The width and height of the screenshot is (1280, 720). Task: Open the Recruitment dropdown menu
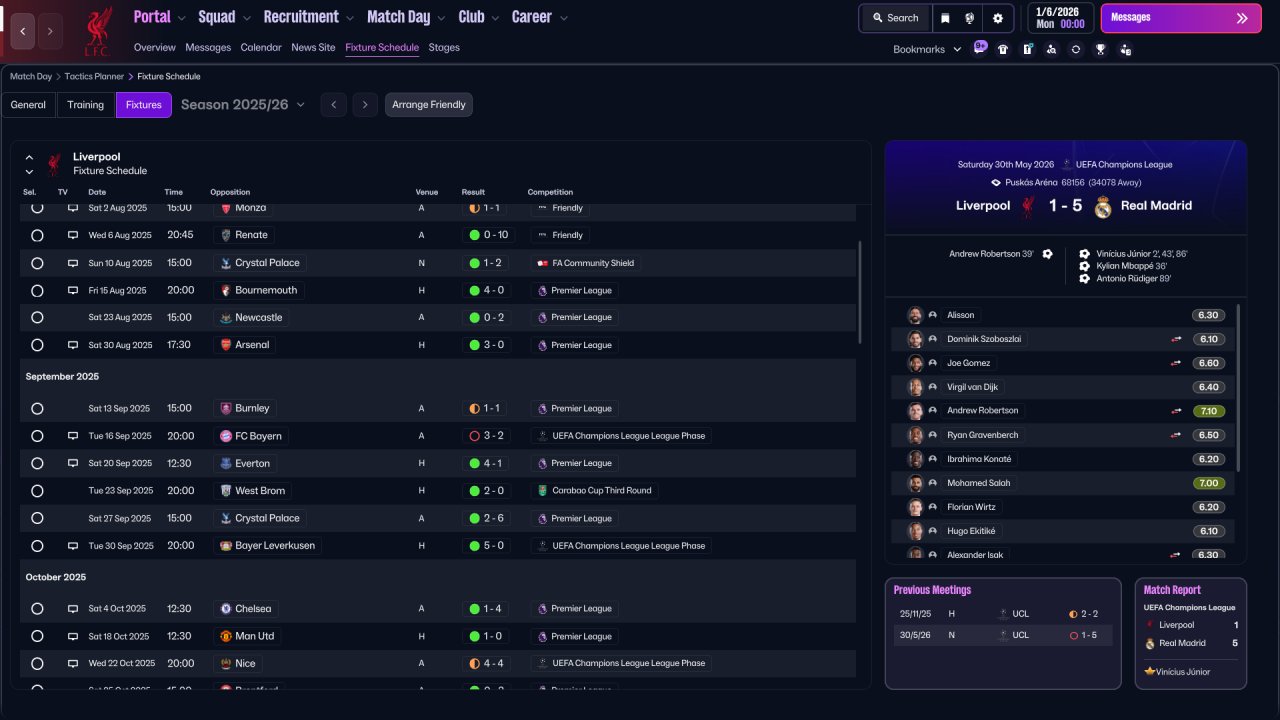[x=309, y=17]
